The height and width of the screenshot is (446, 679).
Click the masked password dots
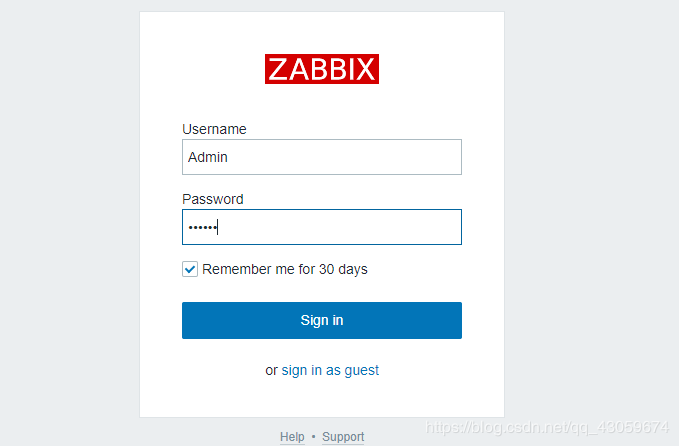tap(202, 228)
